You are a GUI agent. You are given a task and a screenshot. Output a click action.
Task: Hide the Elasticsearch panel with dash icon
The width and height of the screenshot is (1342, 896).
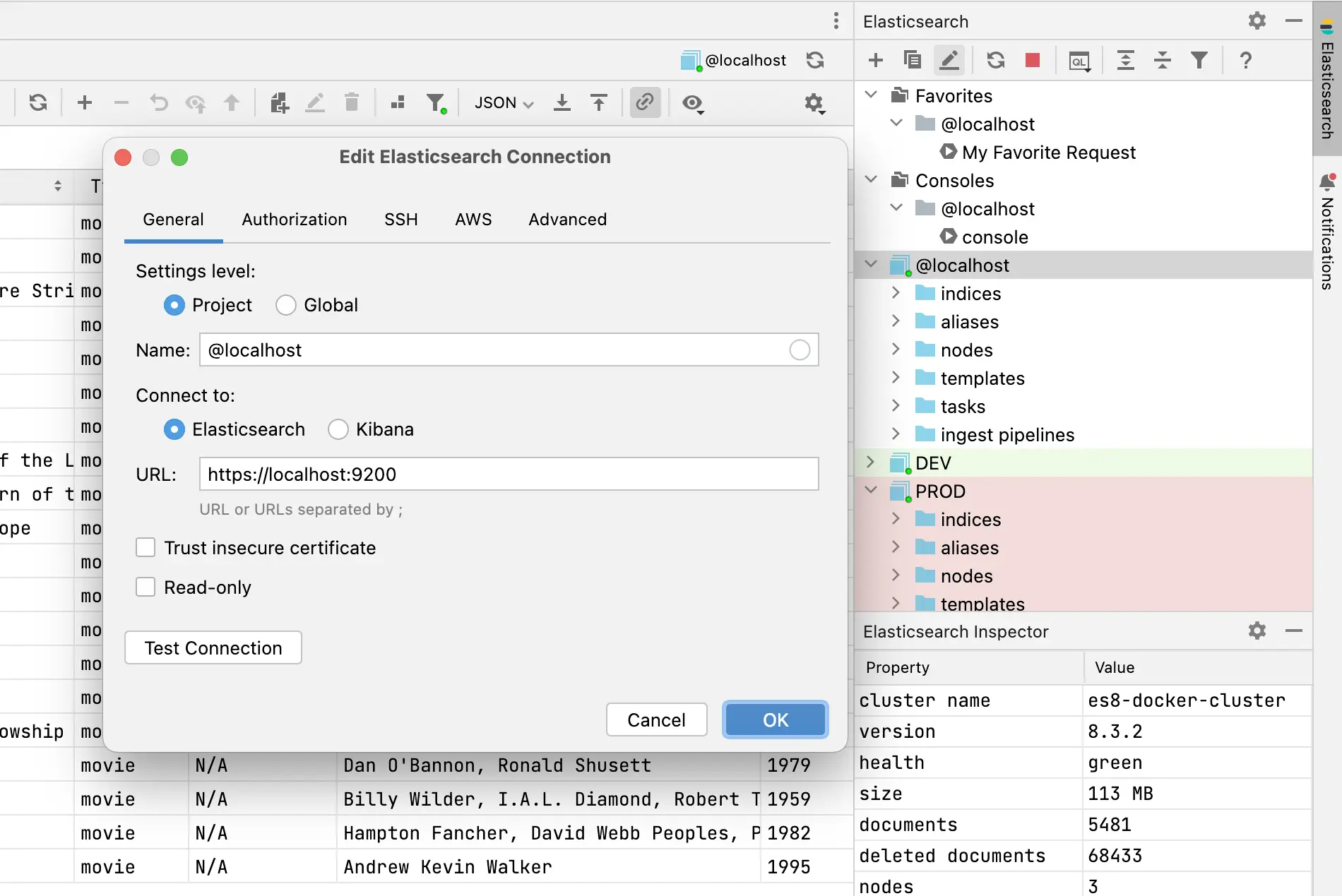1294,21
